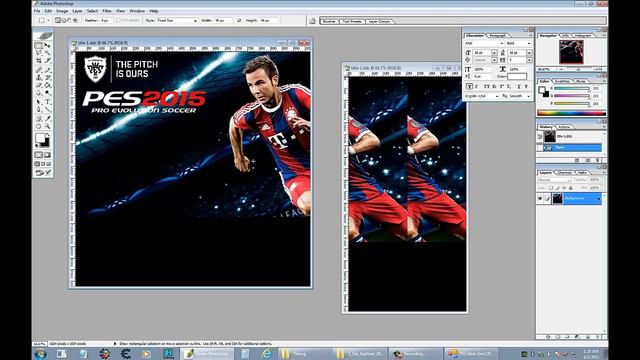The image size is (640, 360).
Task: Open the anti-aliasing dropdown showing Smooth
Action: 520,96
